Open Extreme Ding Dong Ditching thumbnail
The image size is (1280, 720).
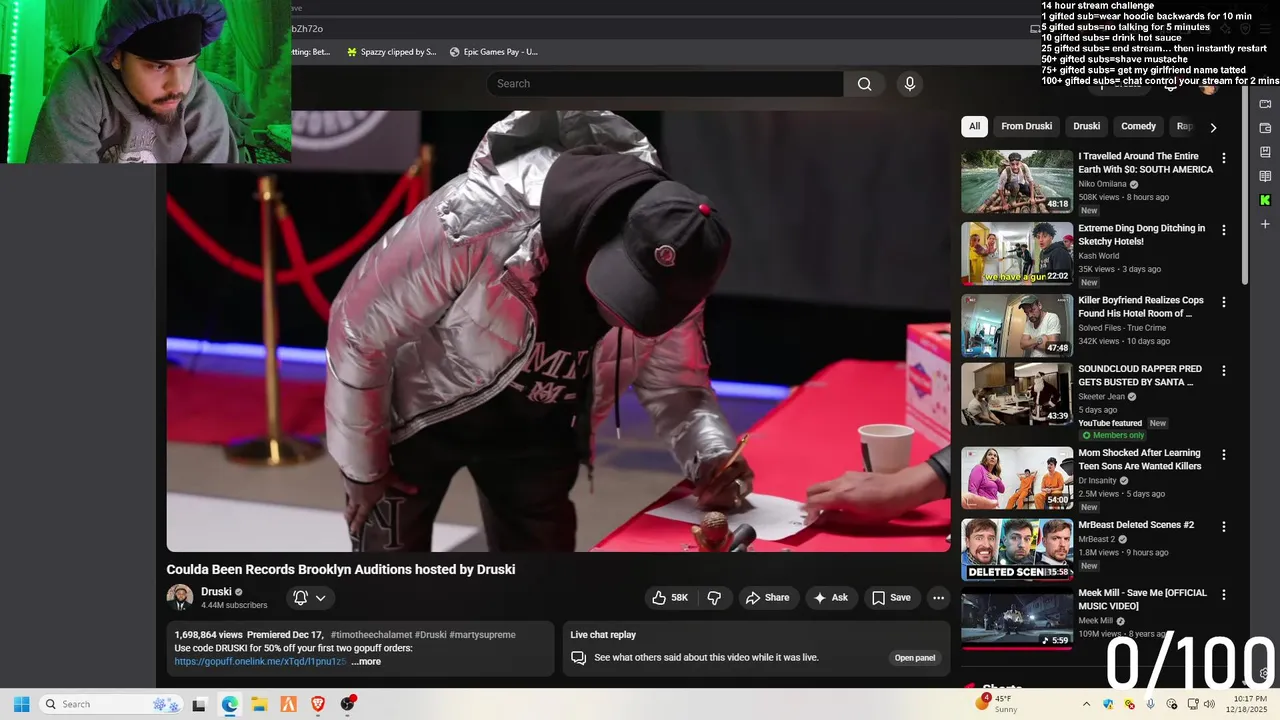[x=1017, y=253]
